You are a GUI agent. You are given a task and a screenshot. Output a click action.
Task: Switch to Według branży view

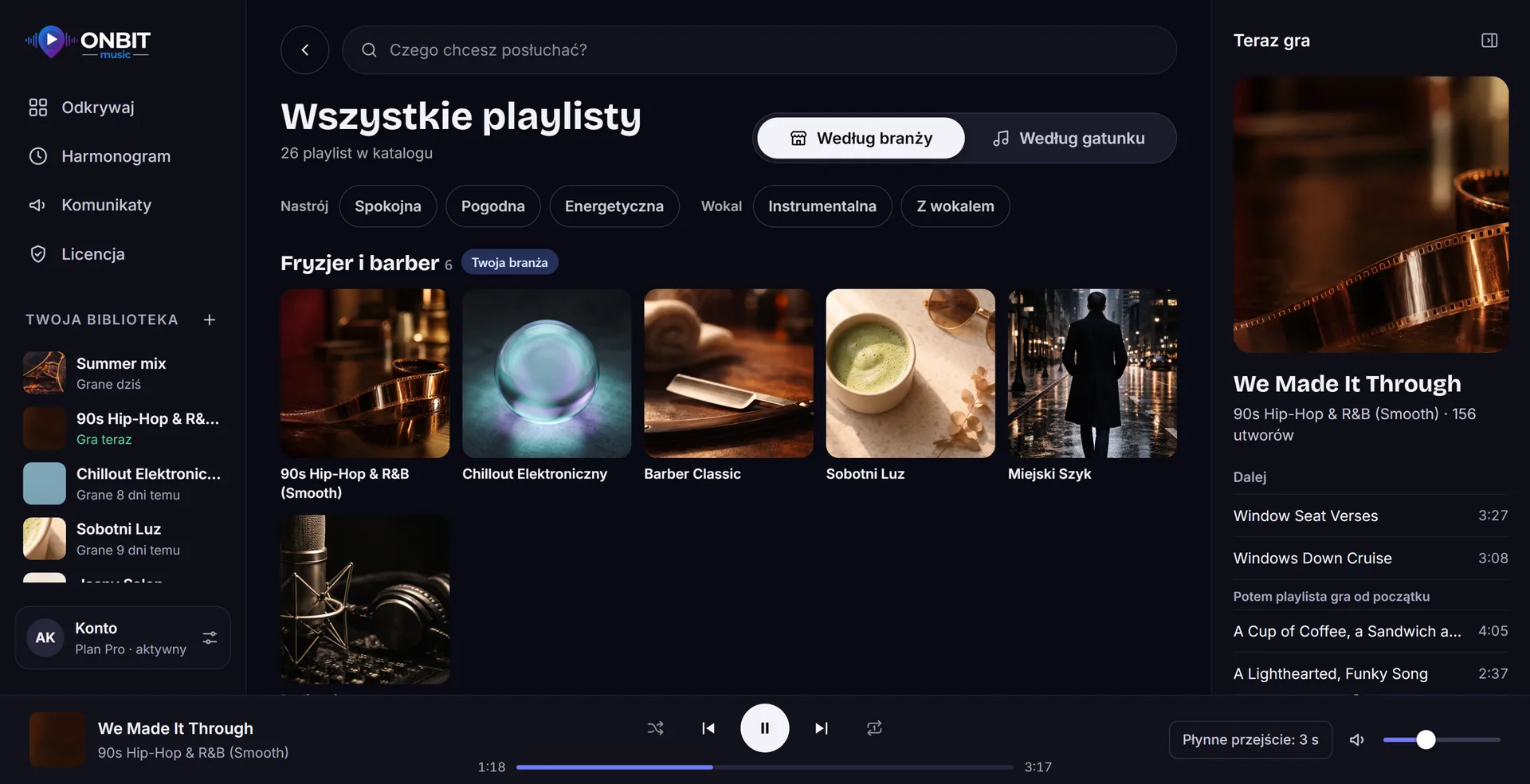[861, 138]
